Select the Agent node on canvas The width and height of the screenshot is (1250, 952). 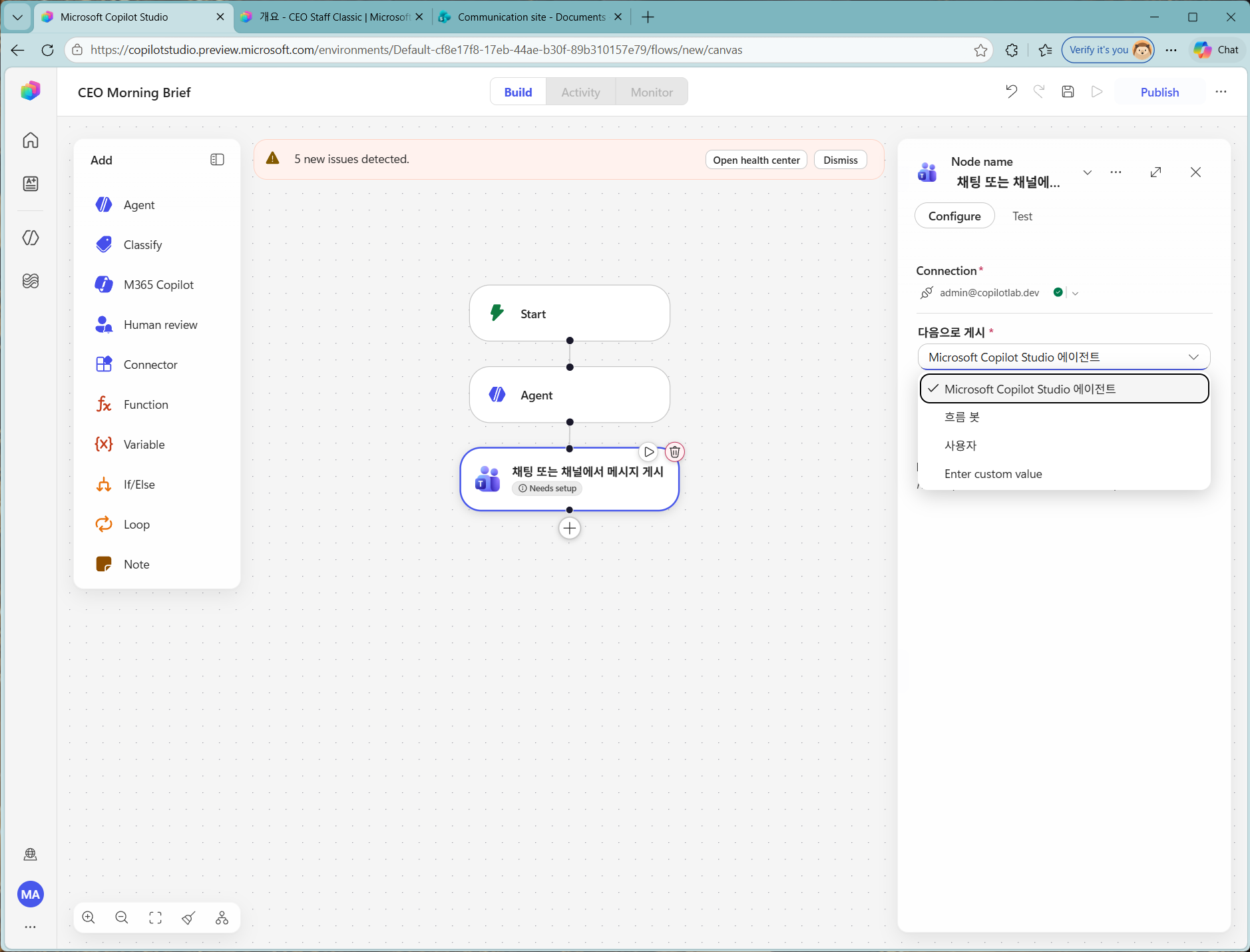click(570, 395)
